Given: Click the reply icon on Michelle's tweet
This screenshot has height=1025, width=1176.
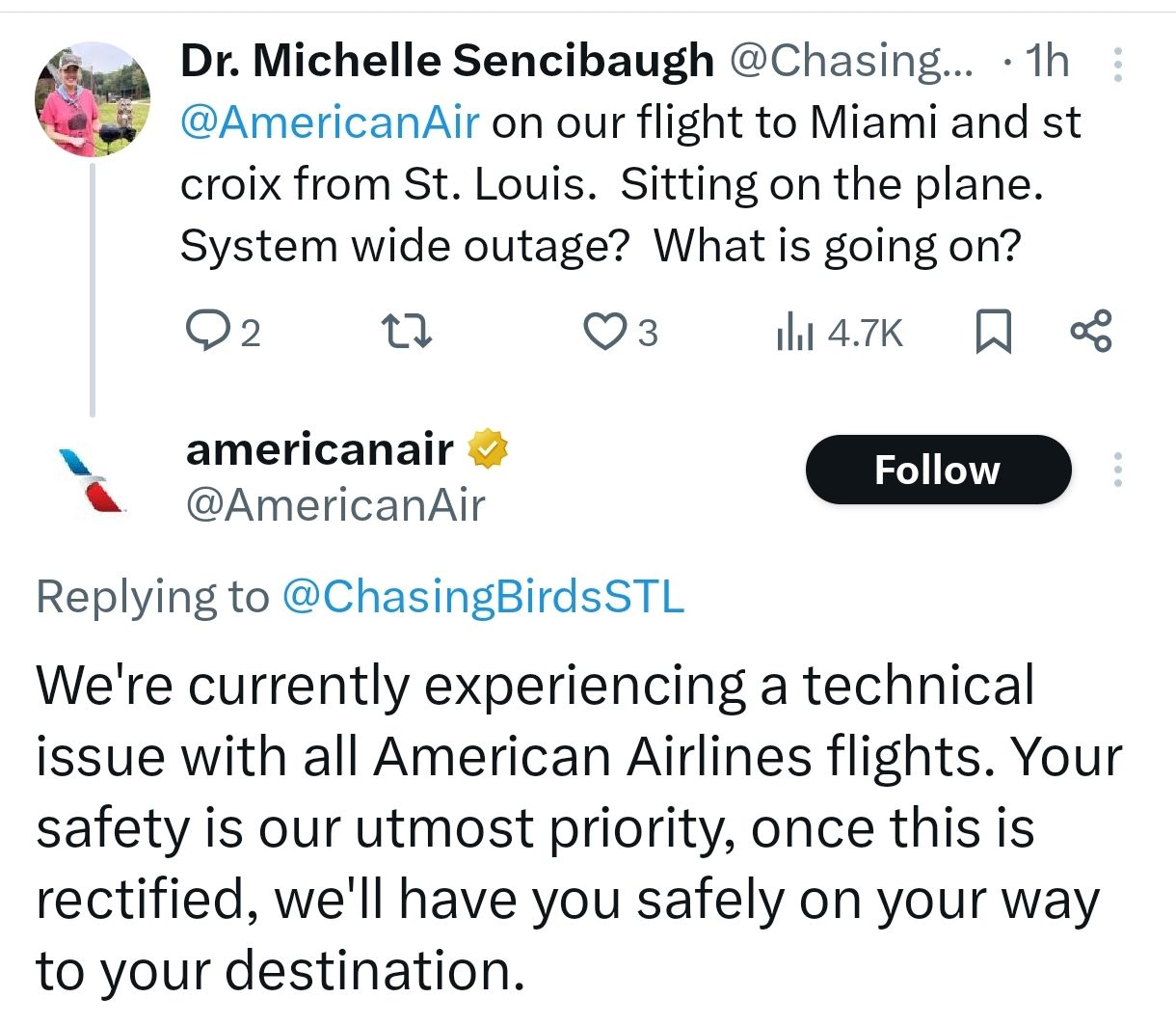Looking at the screenshot, I should pos(204,332).
